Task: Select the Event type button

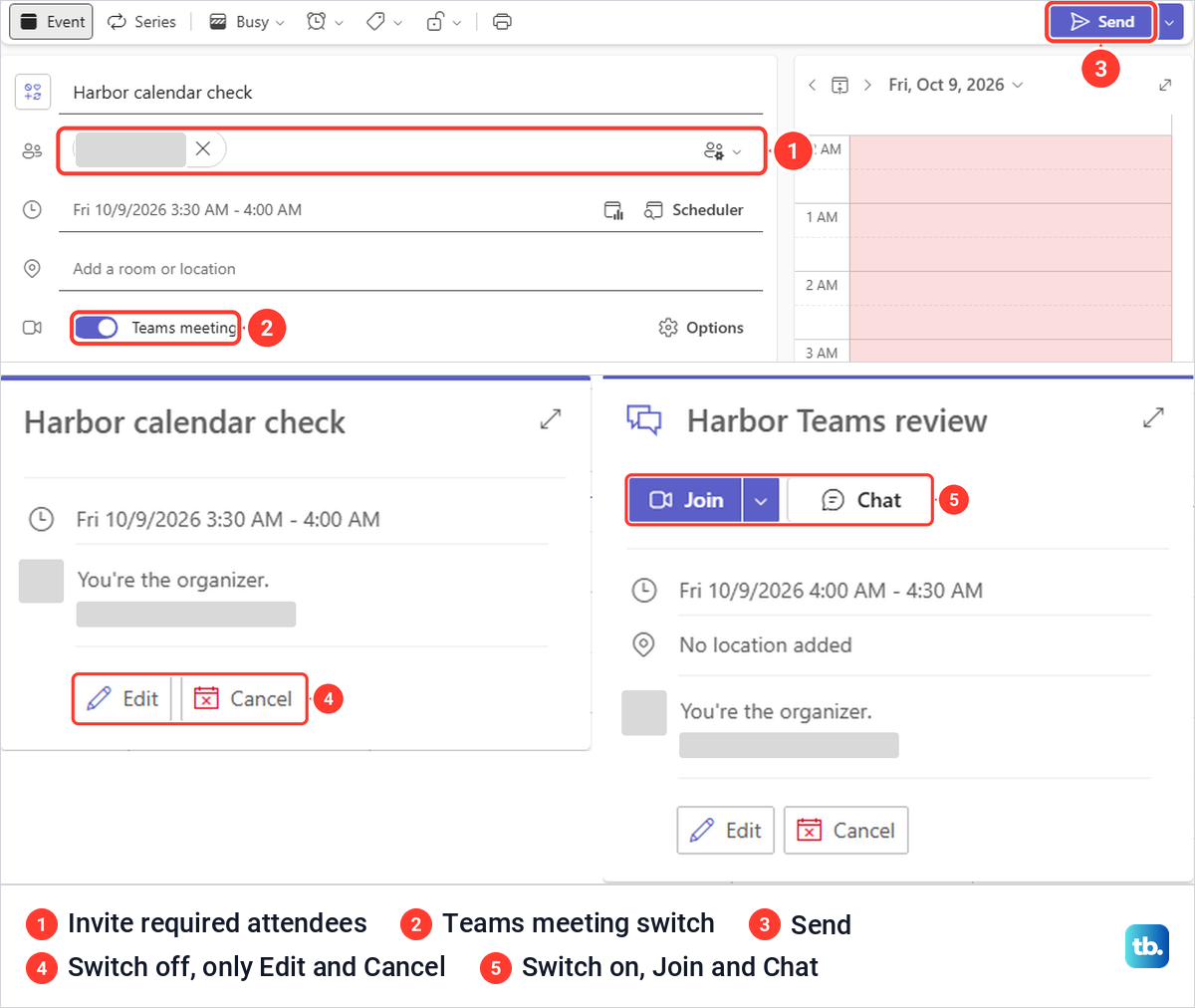Action: click(x=51, y=22)
